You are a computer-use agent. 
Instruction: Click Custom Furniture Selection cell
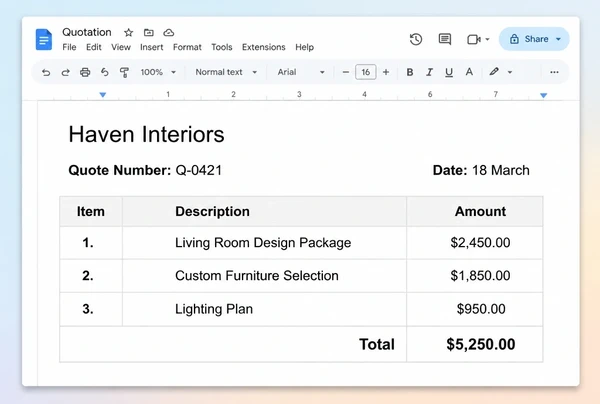point(264,276)
